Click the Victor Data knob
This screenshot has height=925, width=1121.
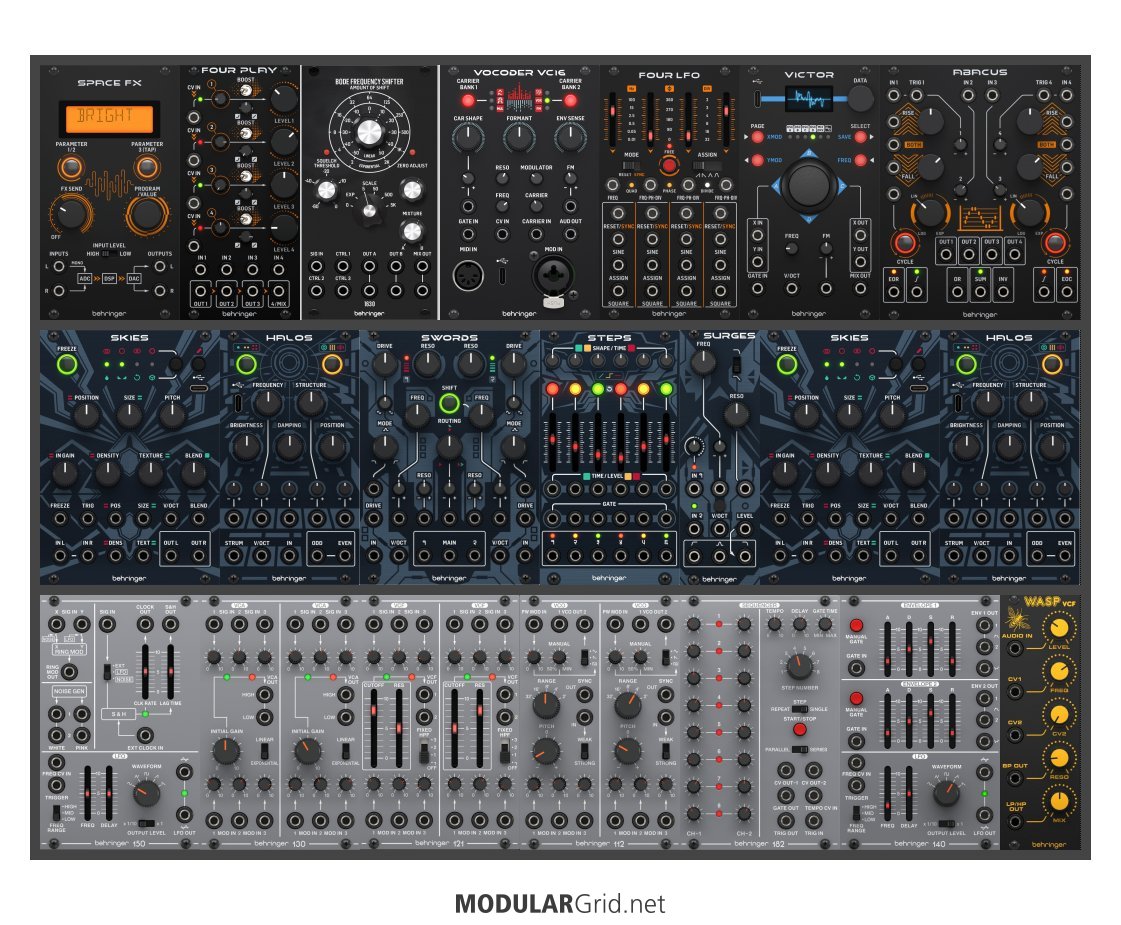click(860, 99)
